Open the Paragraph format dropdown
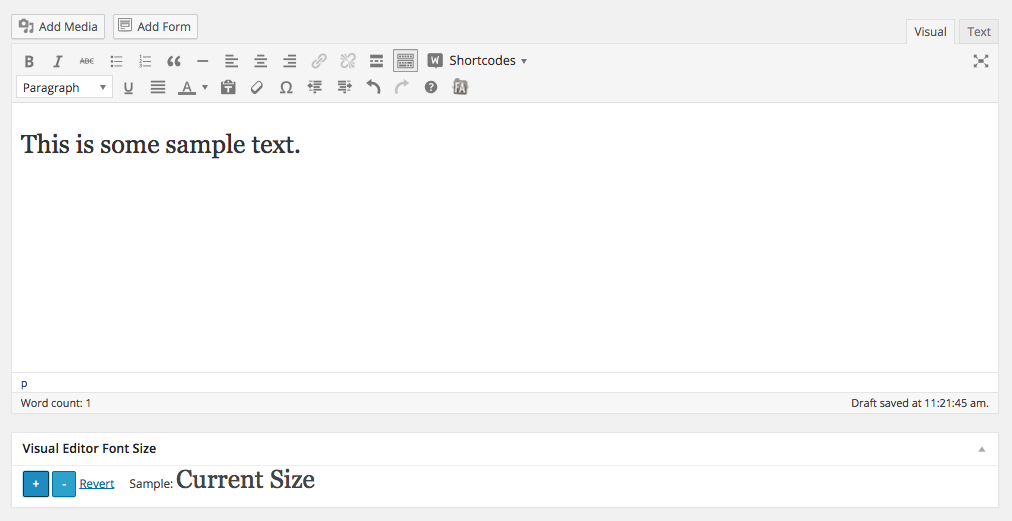The image size is (1012, 521). [x=64, y=88]
